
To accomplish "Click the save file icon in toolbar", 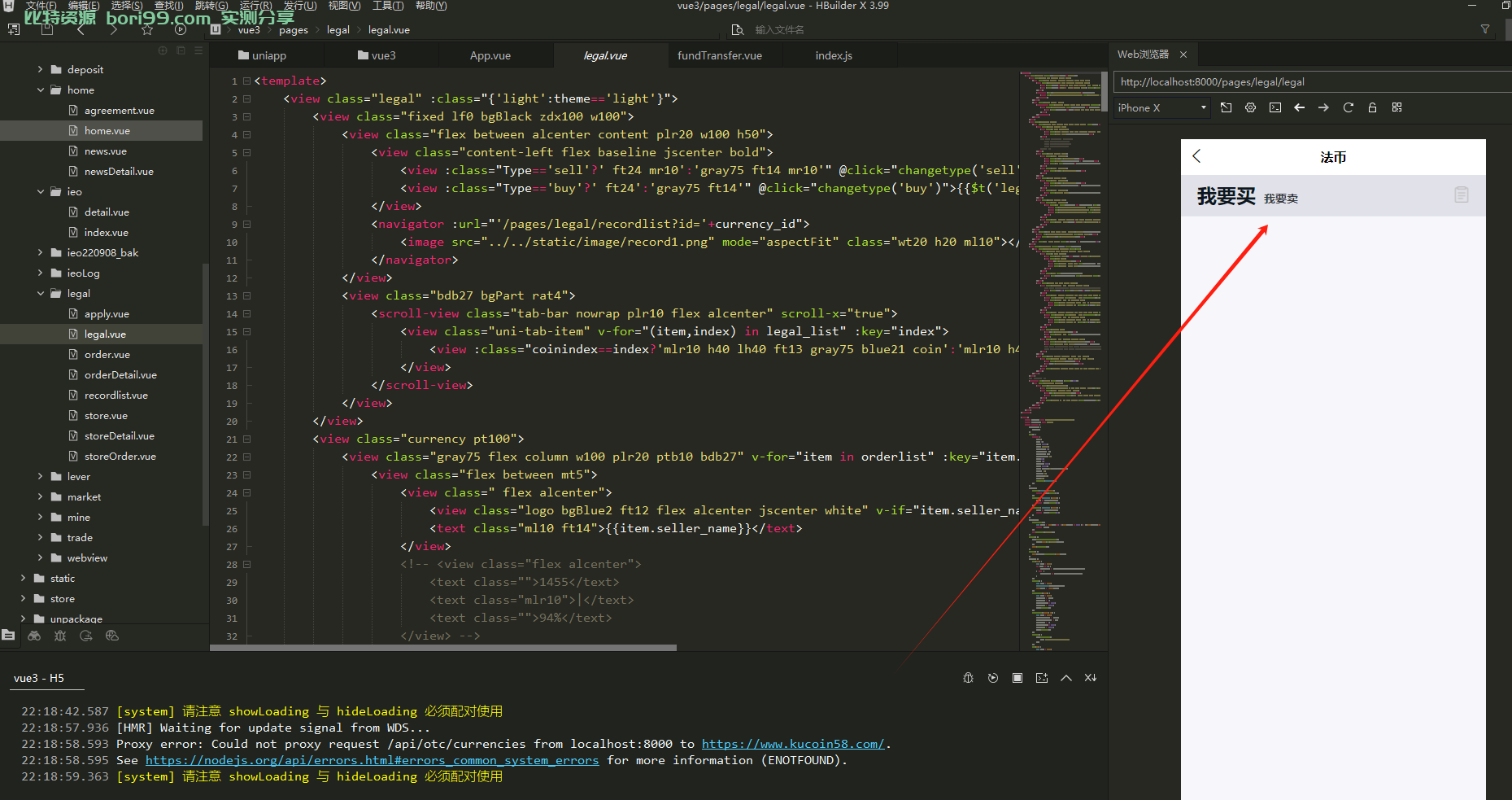I will point(46,30).
